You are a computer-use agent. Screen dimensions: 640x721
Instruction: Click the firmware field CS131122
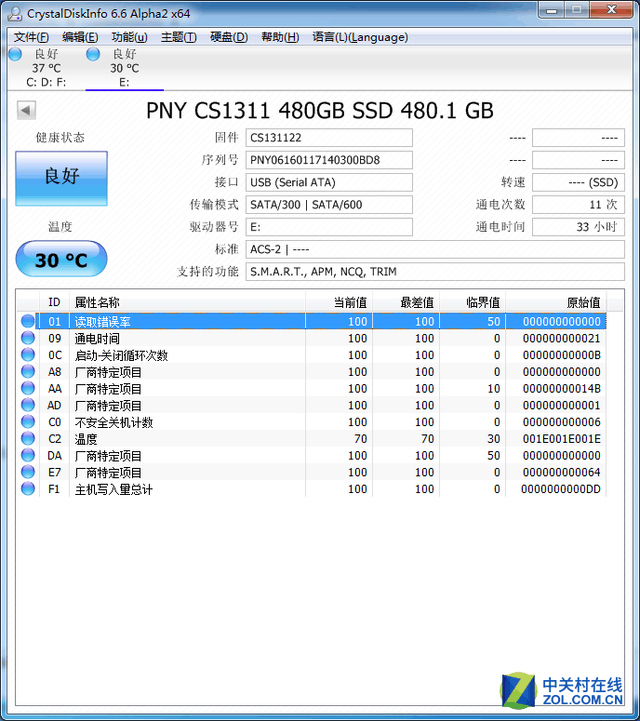[329, 137]
